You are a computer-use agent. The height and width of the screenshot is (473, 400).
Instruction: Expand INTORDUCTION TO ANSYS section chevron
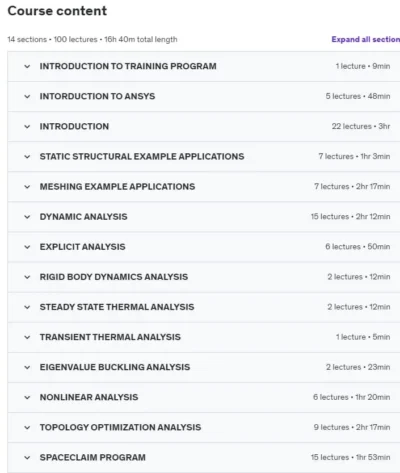click(x=27, y=96)
